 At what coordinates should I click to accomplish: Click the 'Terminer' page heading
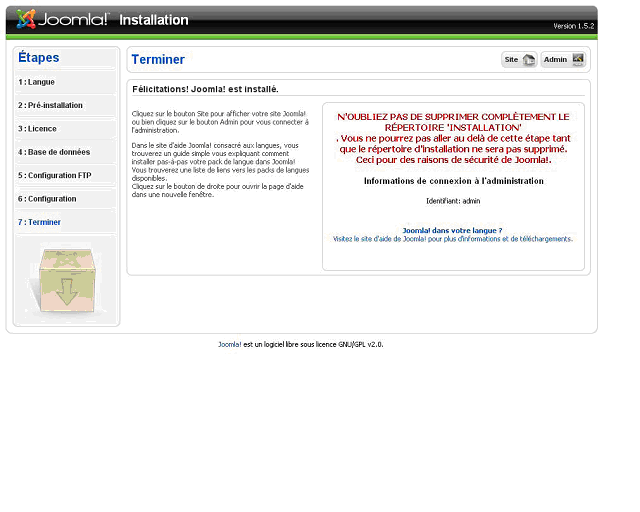[x=158, y=60]
